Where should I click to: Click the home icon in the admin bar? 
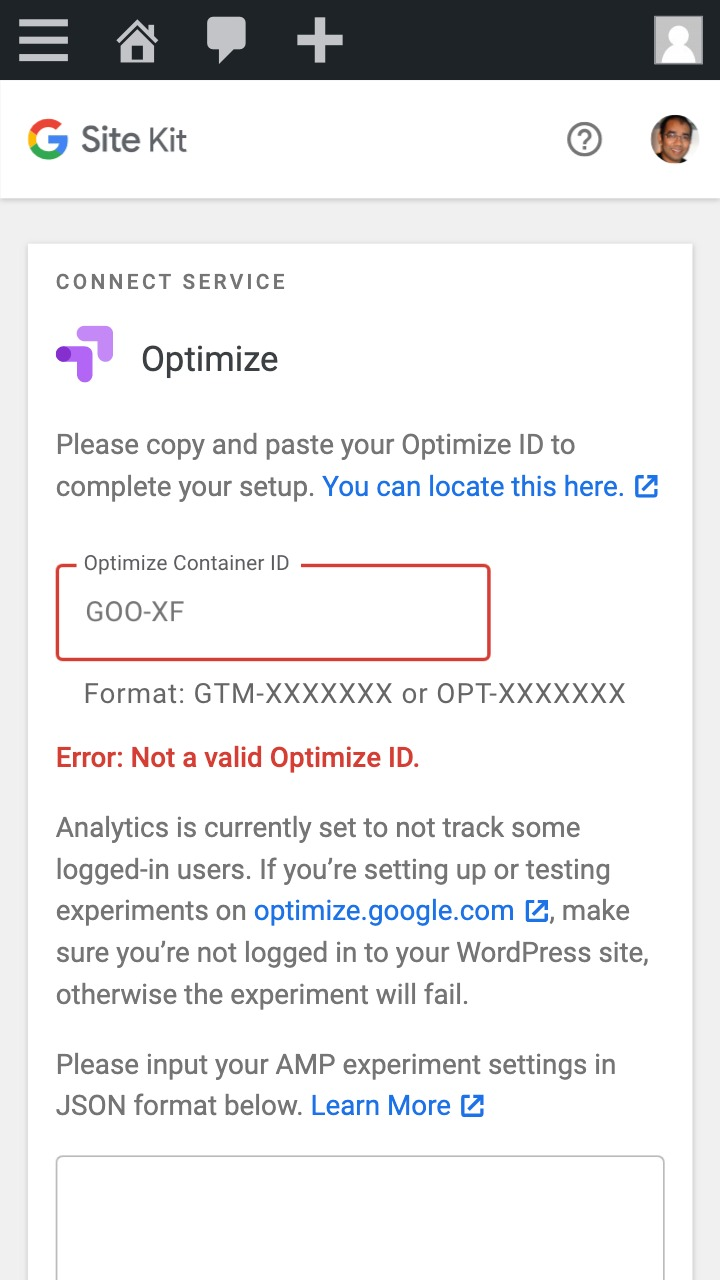tap(137, 40)
